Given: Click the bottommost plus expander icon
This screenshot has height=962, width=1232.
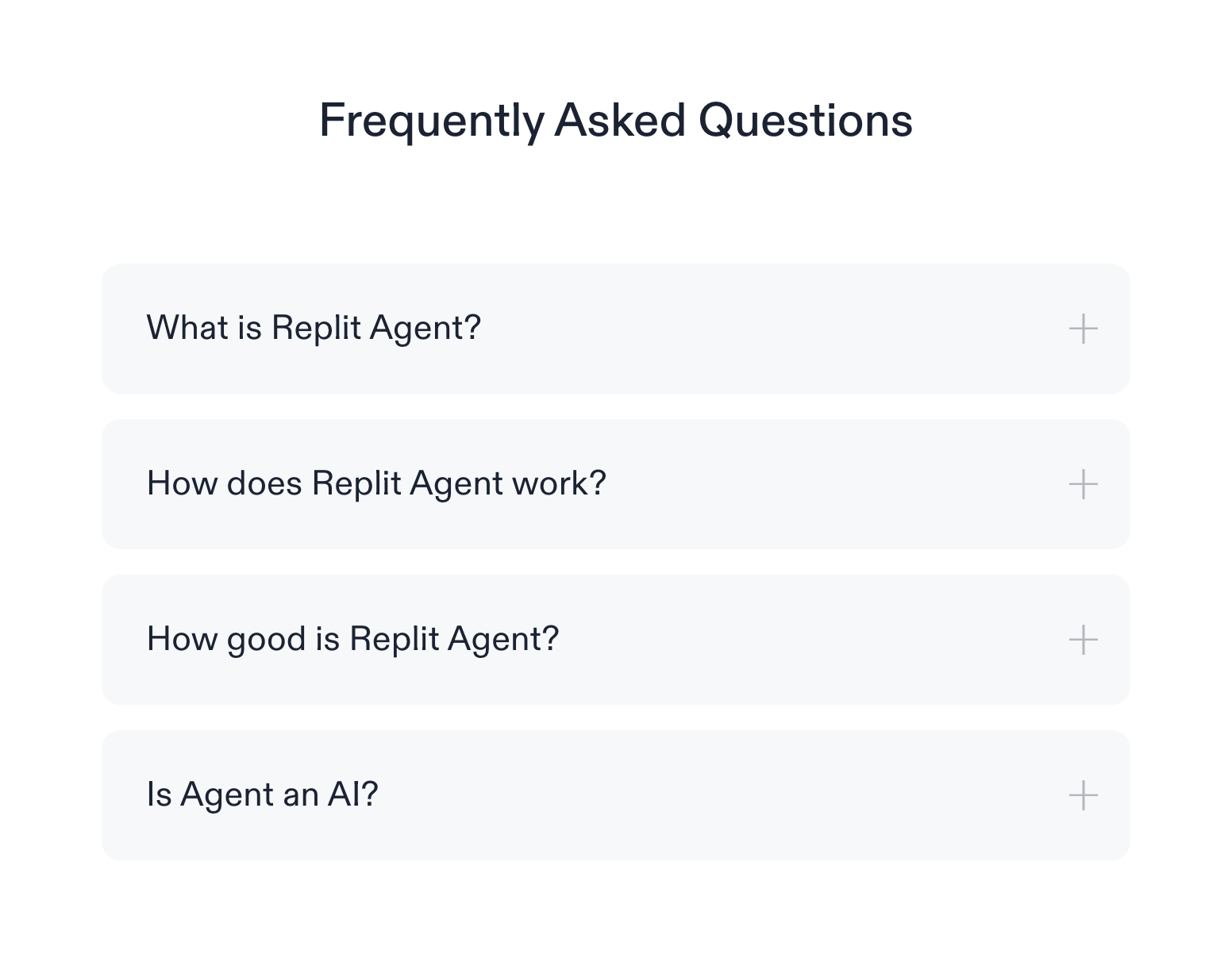Looking at the screenshot, I should click(x=1083, y=795).
